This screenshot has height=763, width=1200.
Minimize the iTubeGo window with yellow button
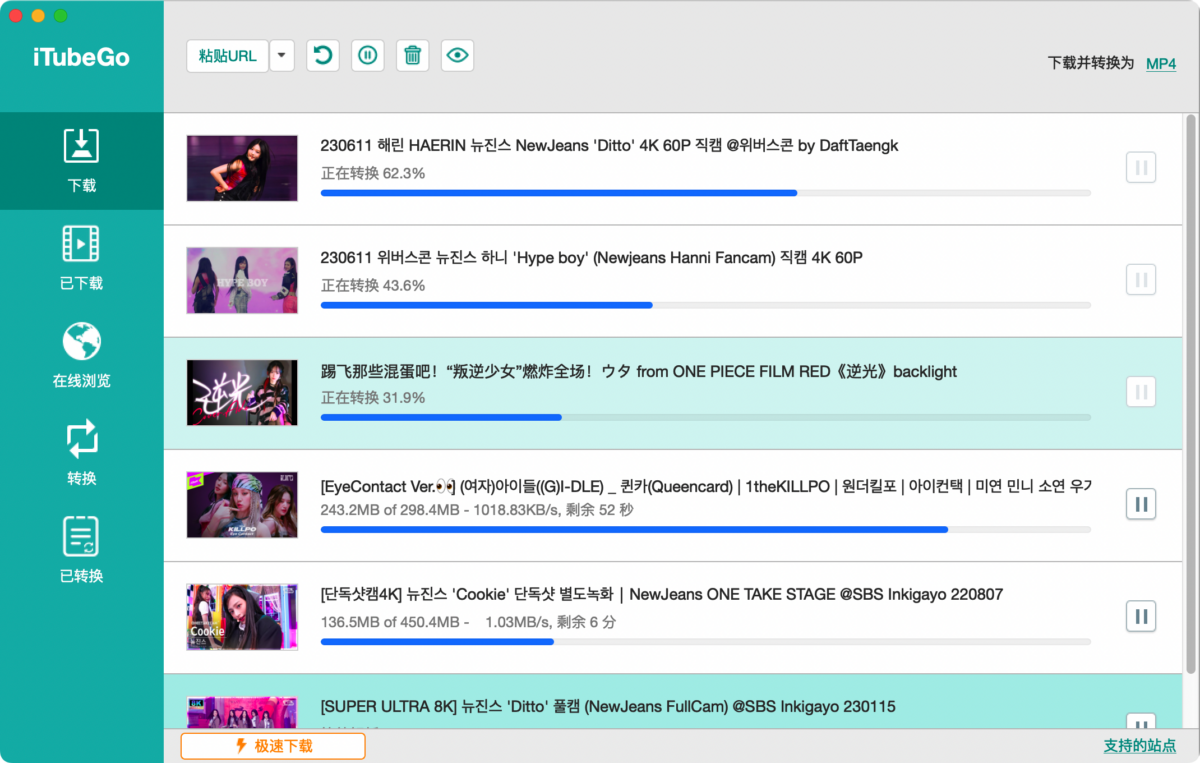[x=38, y=16]
